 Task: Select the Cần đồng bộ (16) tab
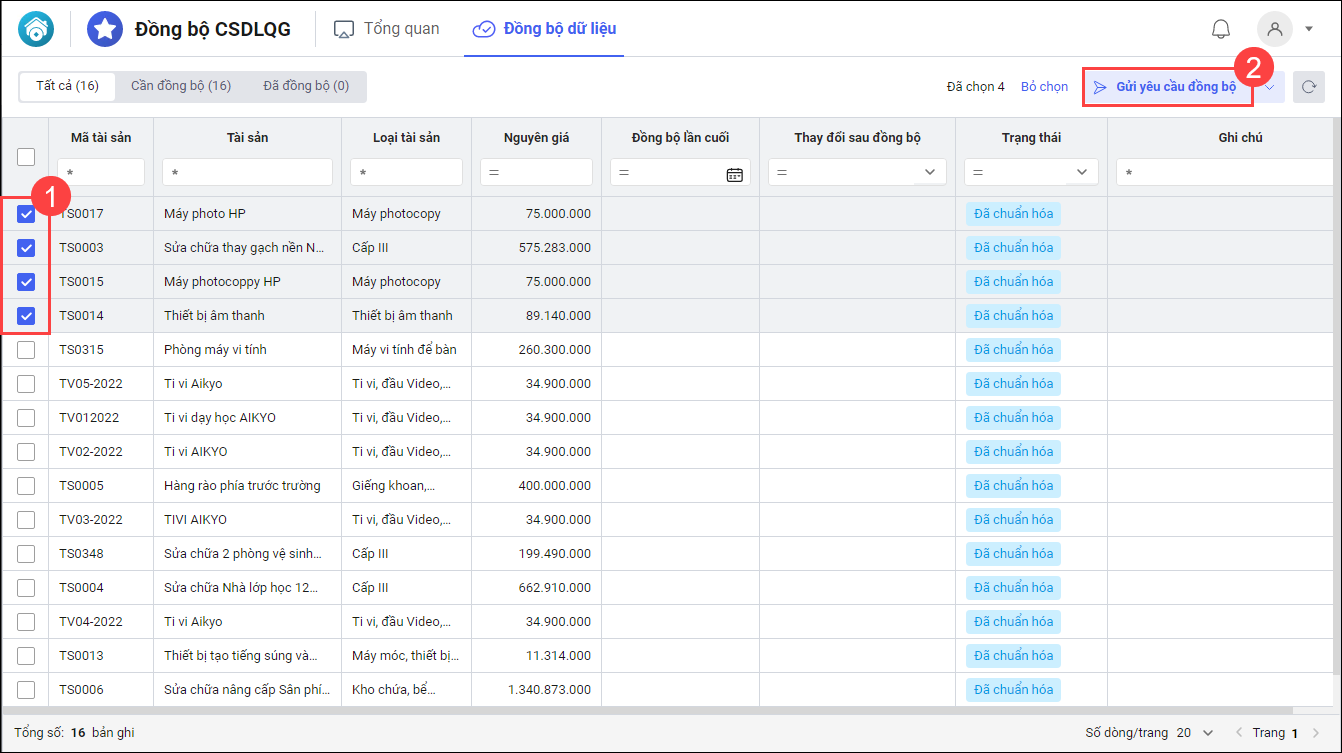(181, 86)
